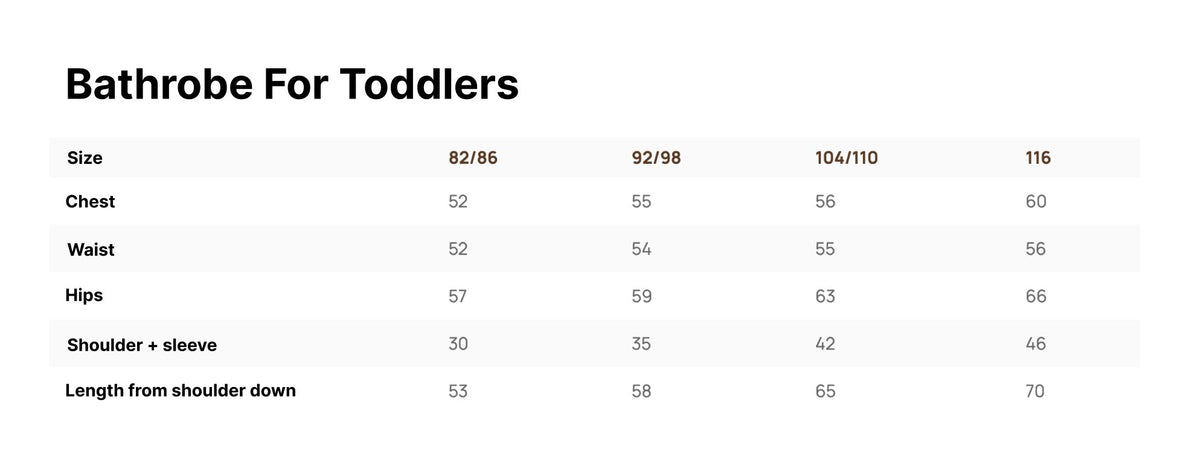Click the 82/86 size column header
This screenshot has width=1200, height=463.
(473, 158)
